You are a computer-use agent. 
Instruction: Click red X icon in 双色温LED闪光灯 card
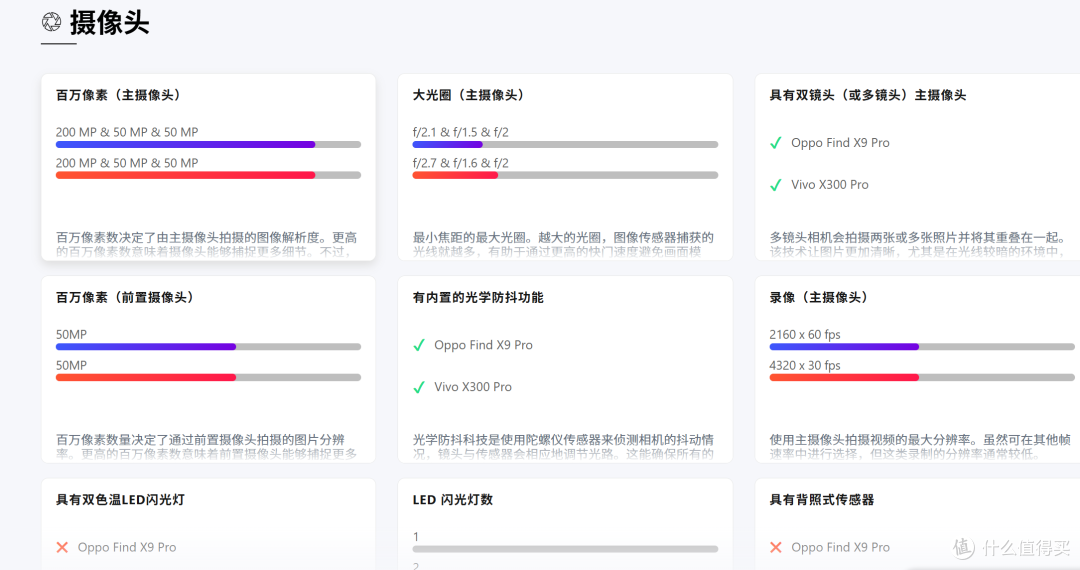tap(62, 547)
